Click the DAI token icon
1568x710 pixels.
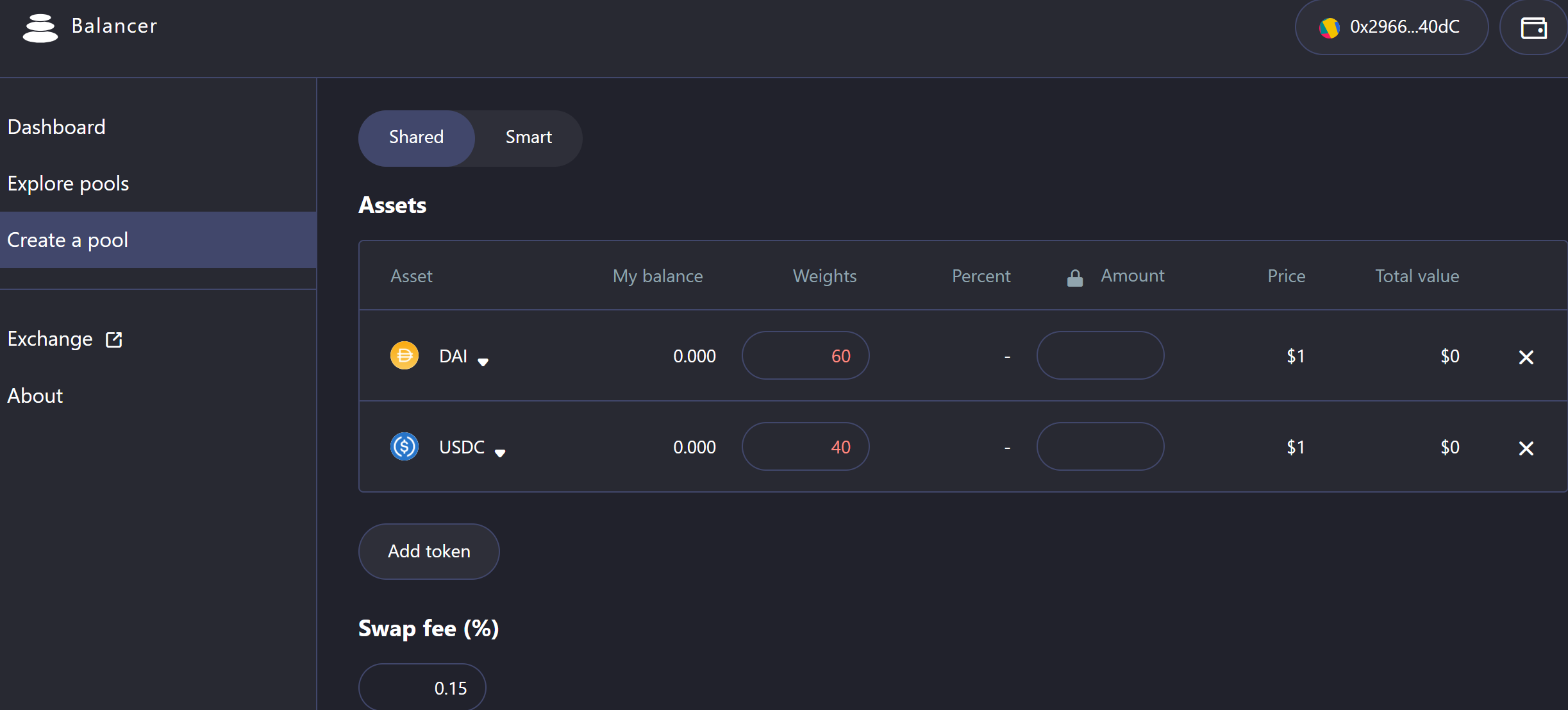(x=405, y=355)
